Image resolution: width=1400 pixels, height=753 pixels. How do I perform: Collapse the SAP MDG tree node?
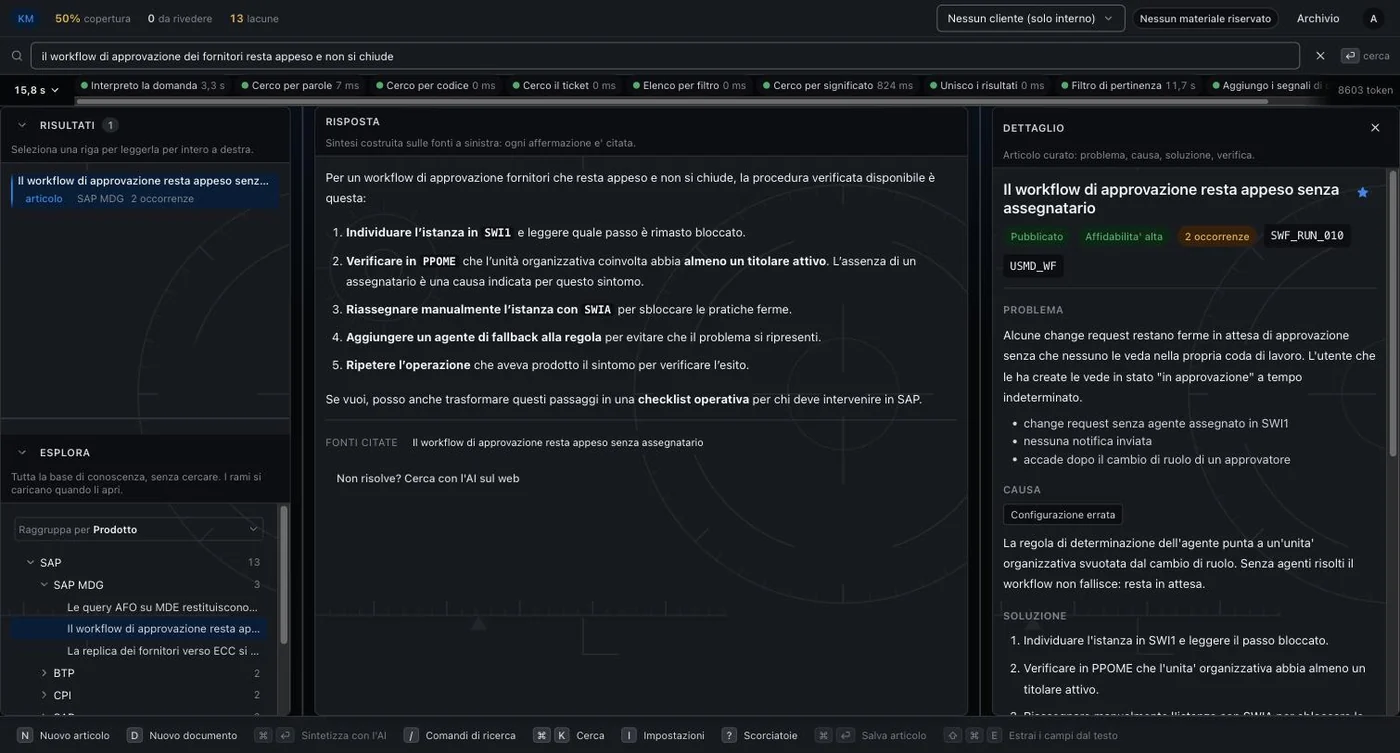[x=44, y=584]
